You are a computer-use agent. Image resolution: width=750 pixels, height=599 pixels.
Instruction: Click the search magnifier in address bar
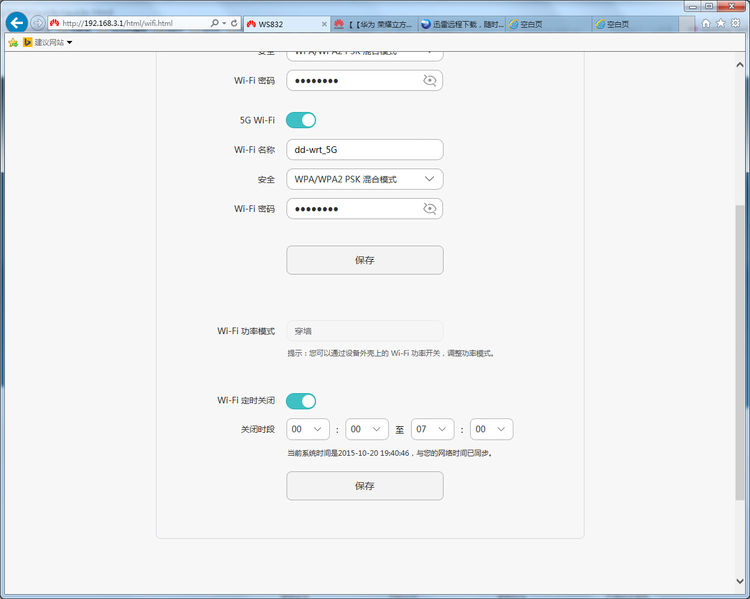point(214,23)
